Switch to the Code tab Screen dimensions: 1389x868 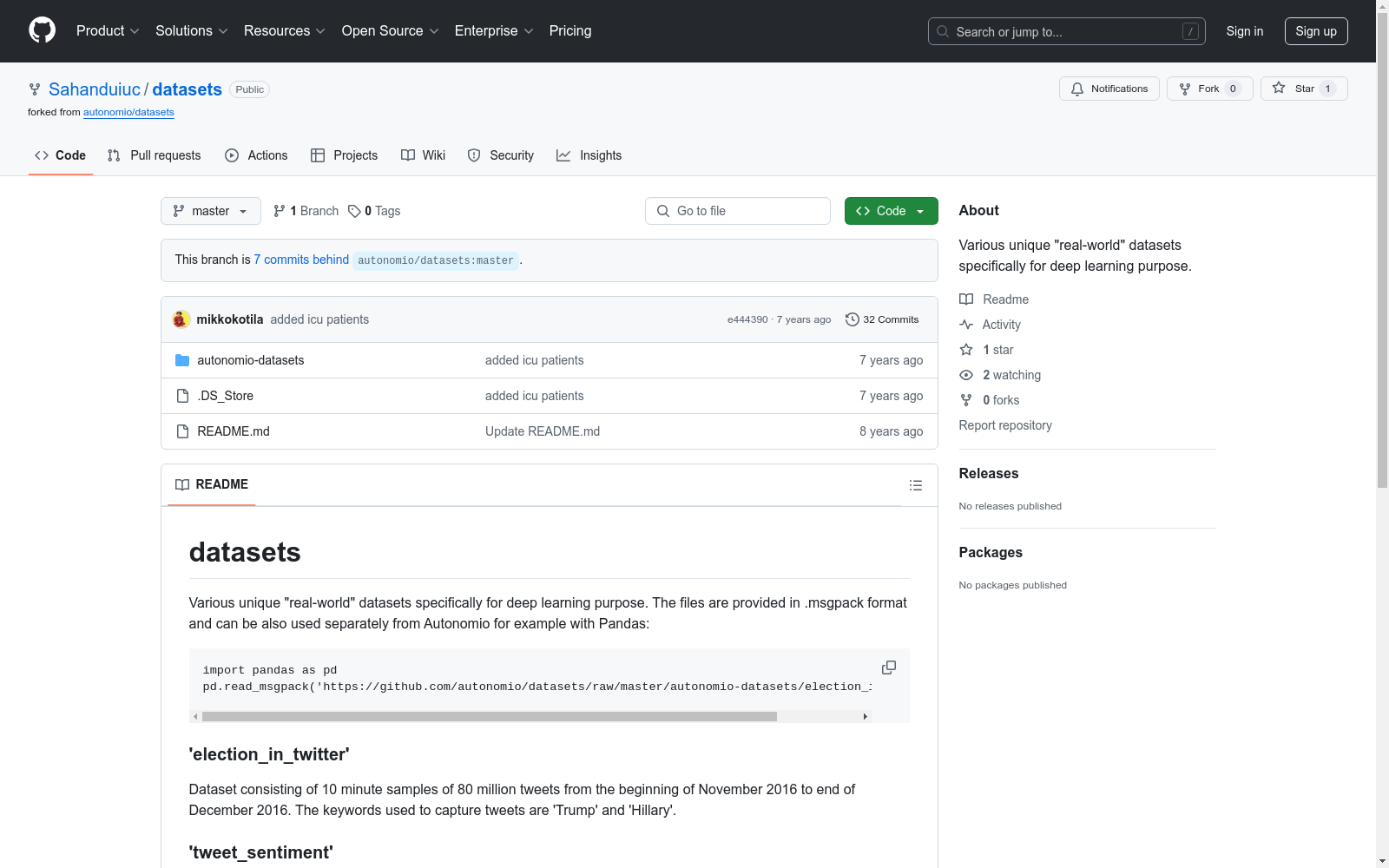click(x=61, y=155)
